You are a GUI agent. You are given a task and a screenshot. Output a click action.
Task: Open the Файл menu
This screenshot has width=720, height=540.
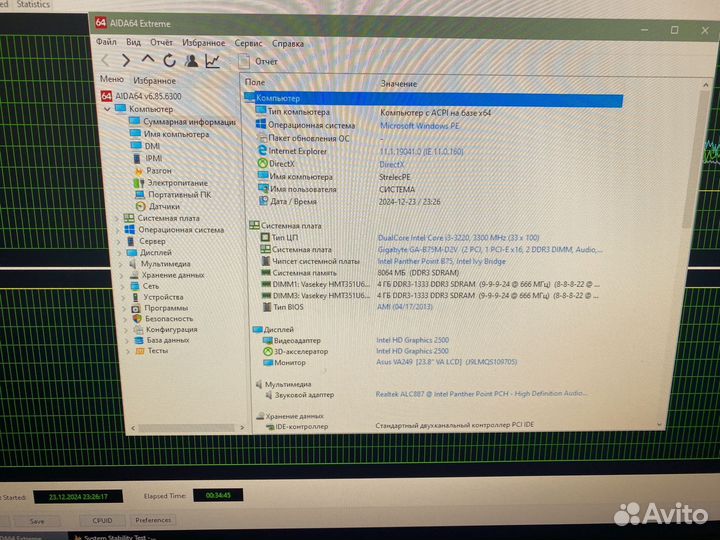coord(106,42)
